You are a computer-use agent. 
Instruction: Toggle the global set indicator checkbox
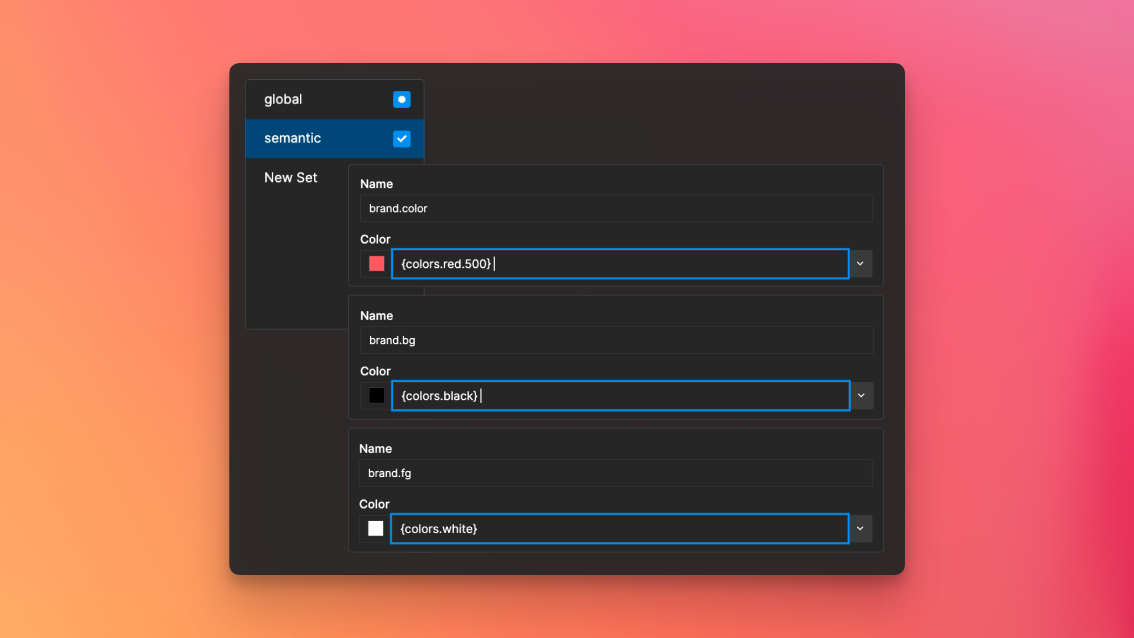(x=401, y=100)
